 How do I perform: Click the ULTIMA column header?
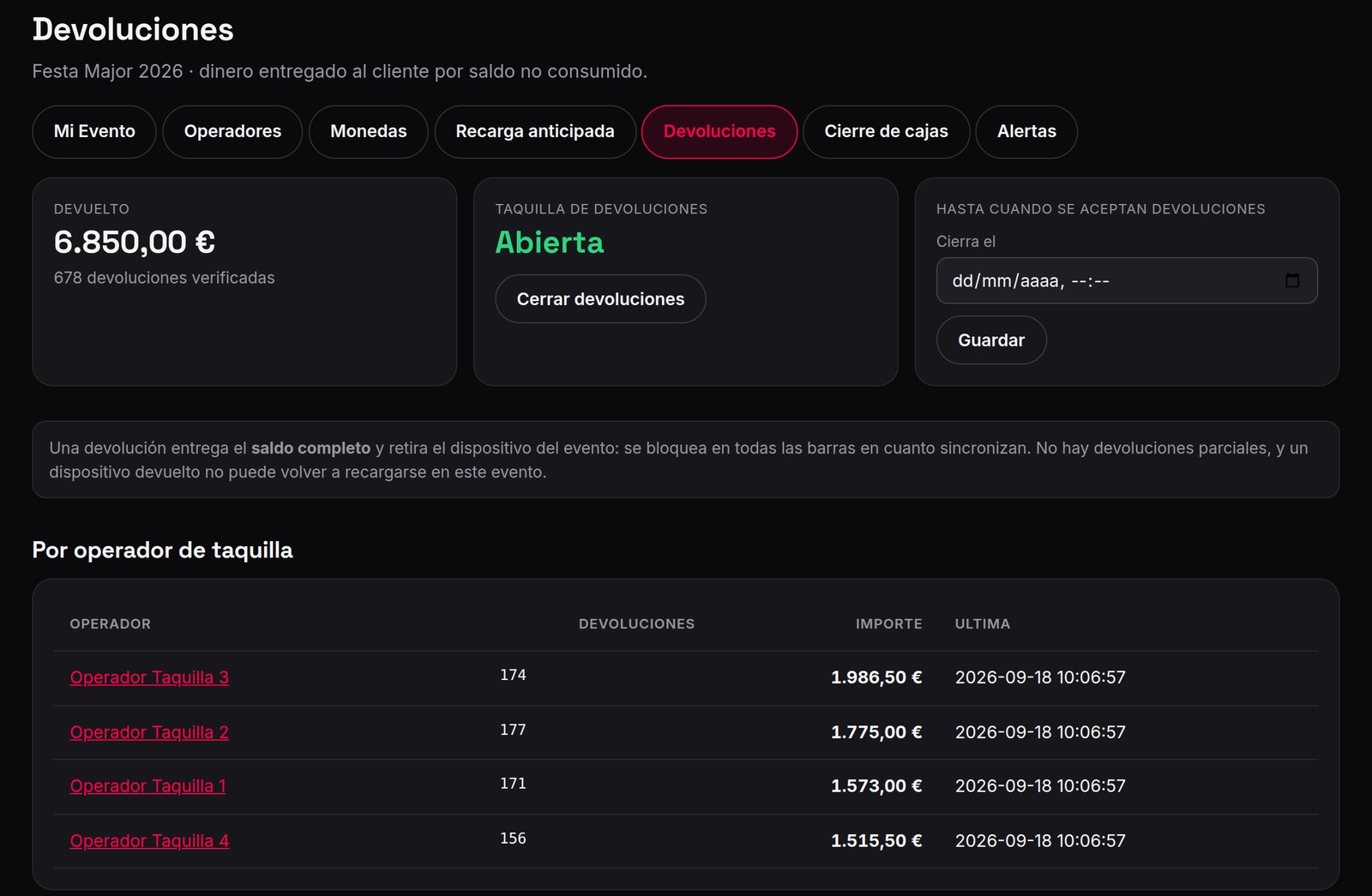[983, 623]
